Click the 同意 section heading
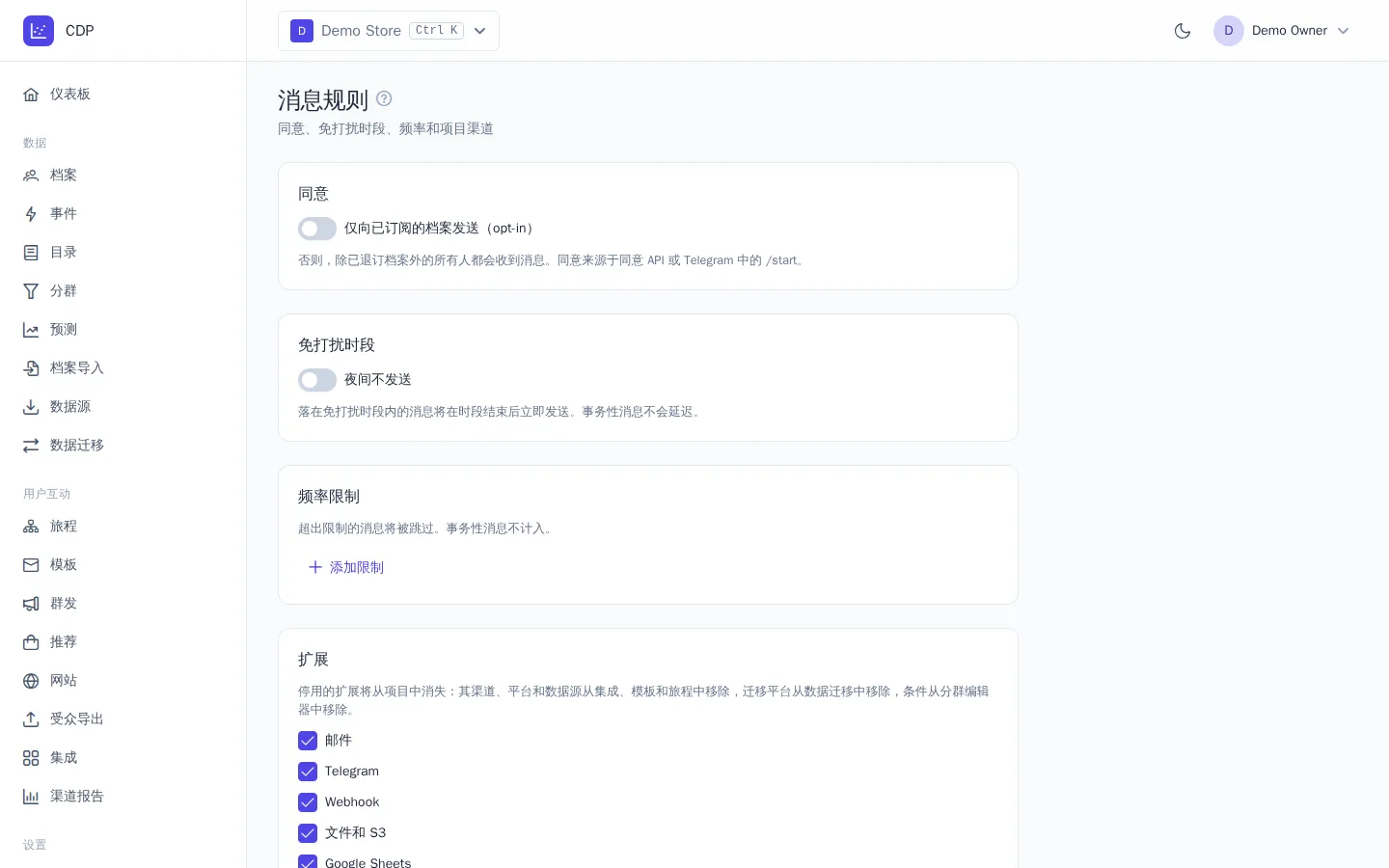Viewport: 1389px width, 868px height. point(313,194)
